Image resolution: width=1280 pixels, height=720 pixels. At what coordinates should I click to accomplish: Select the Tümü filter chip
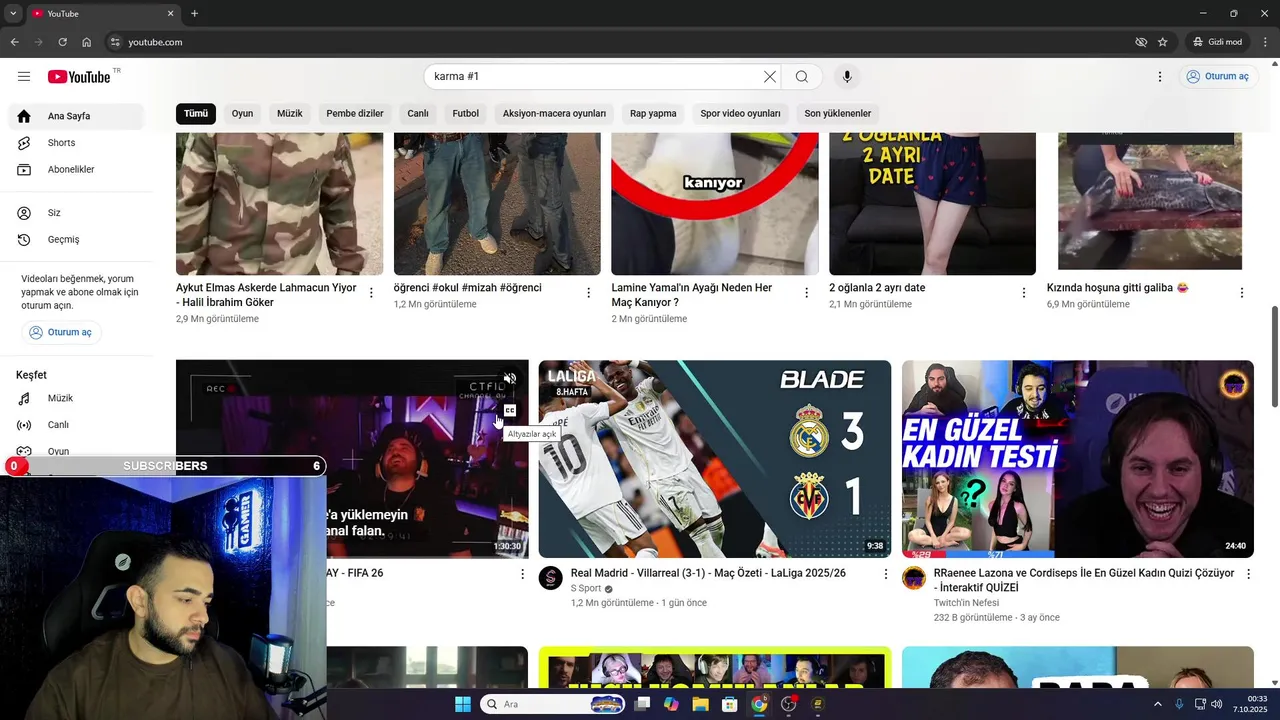(196, 114)
